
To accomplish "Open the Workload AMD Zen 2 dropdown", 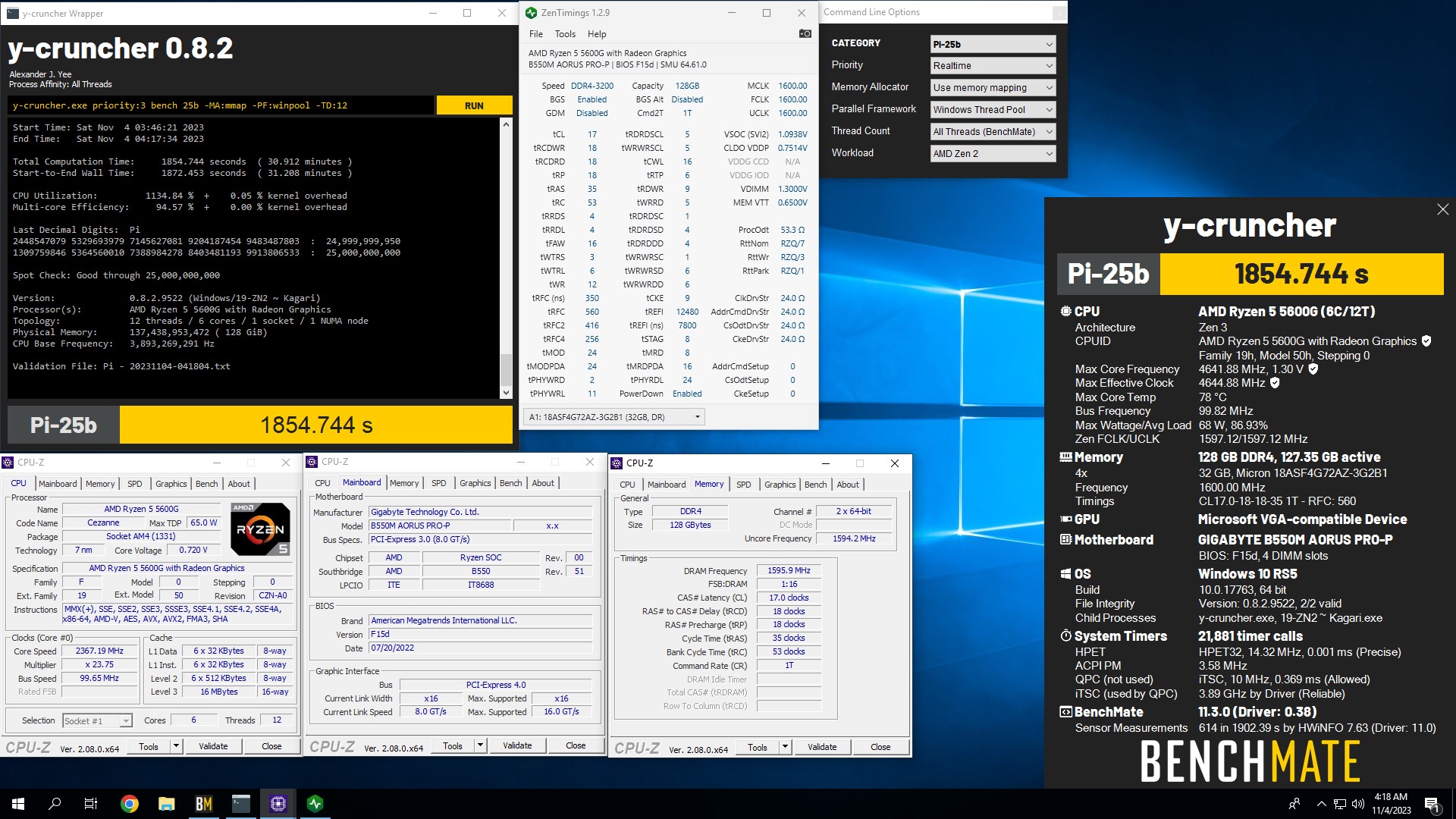I will [x=993, y=154].
